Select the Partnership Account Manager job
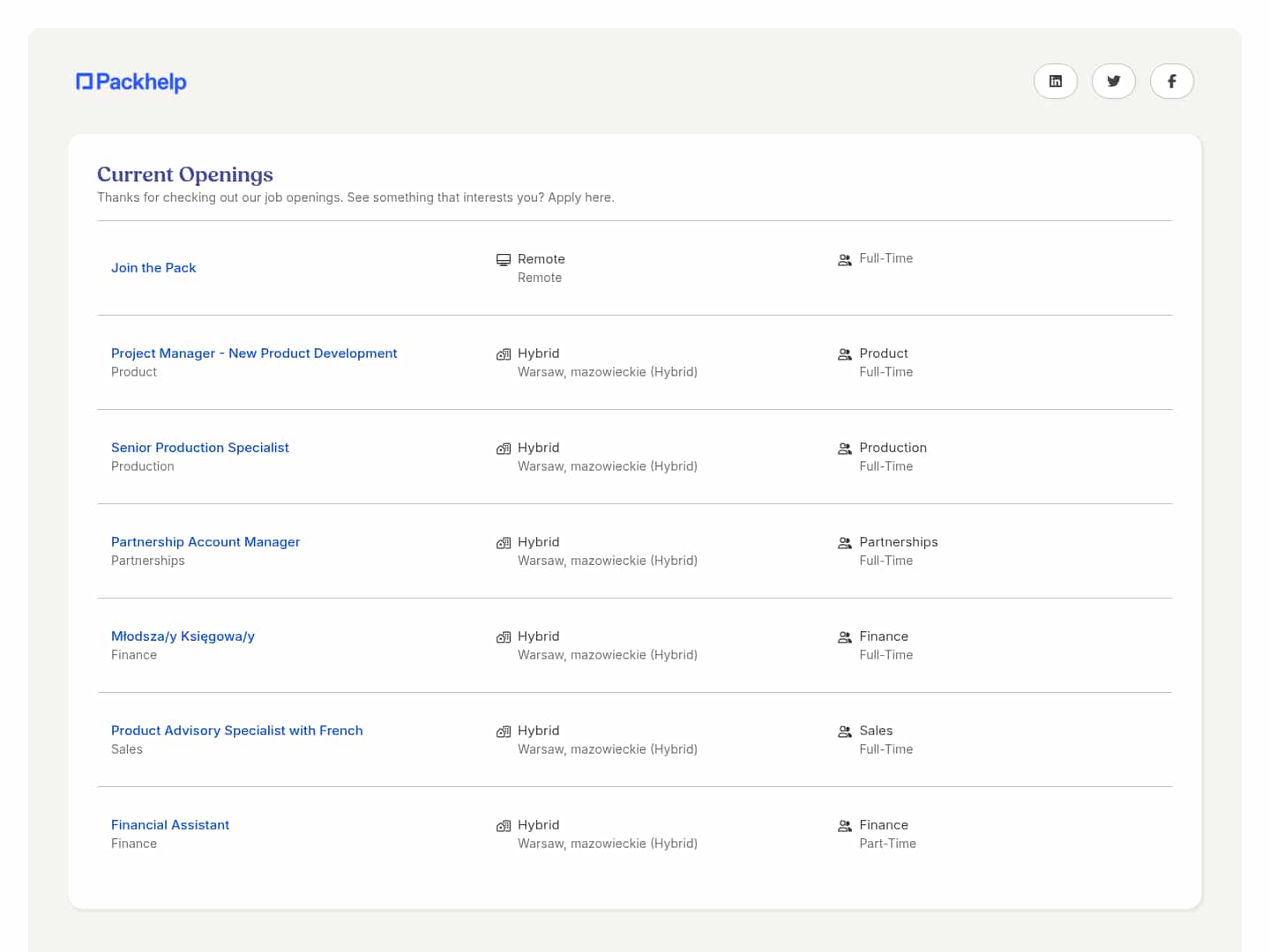 [205, 542]
